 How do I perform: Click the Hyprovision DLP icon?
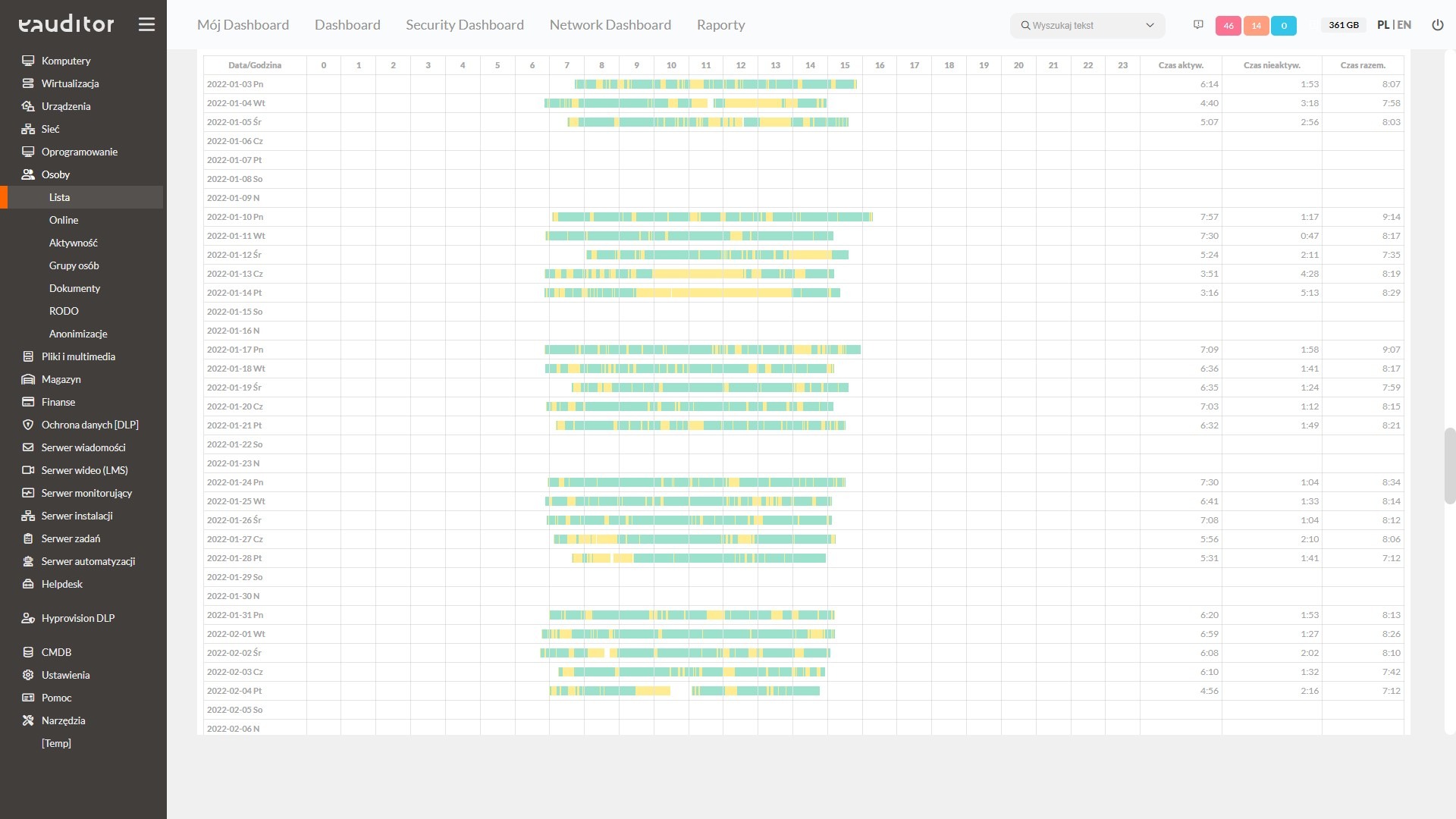(28, 618)
